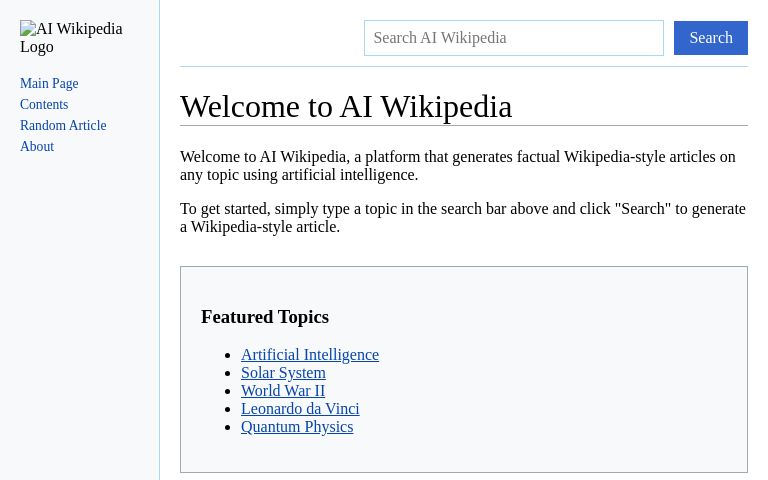Click the bullet beside Artificial Intelligence
768x480 pixels.
(x=229, y=355)
